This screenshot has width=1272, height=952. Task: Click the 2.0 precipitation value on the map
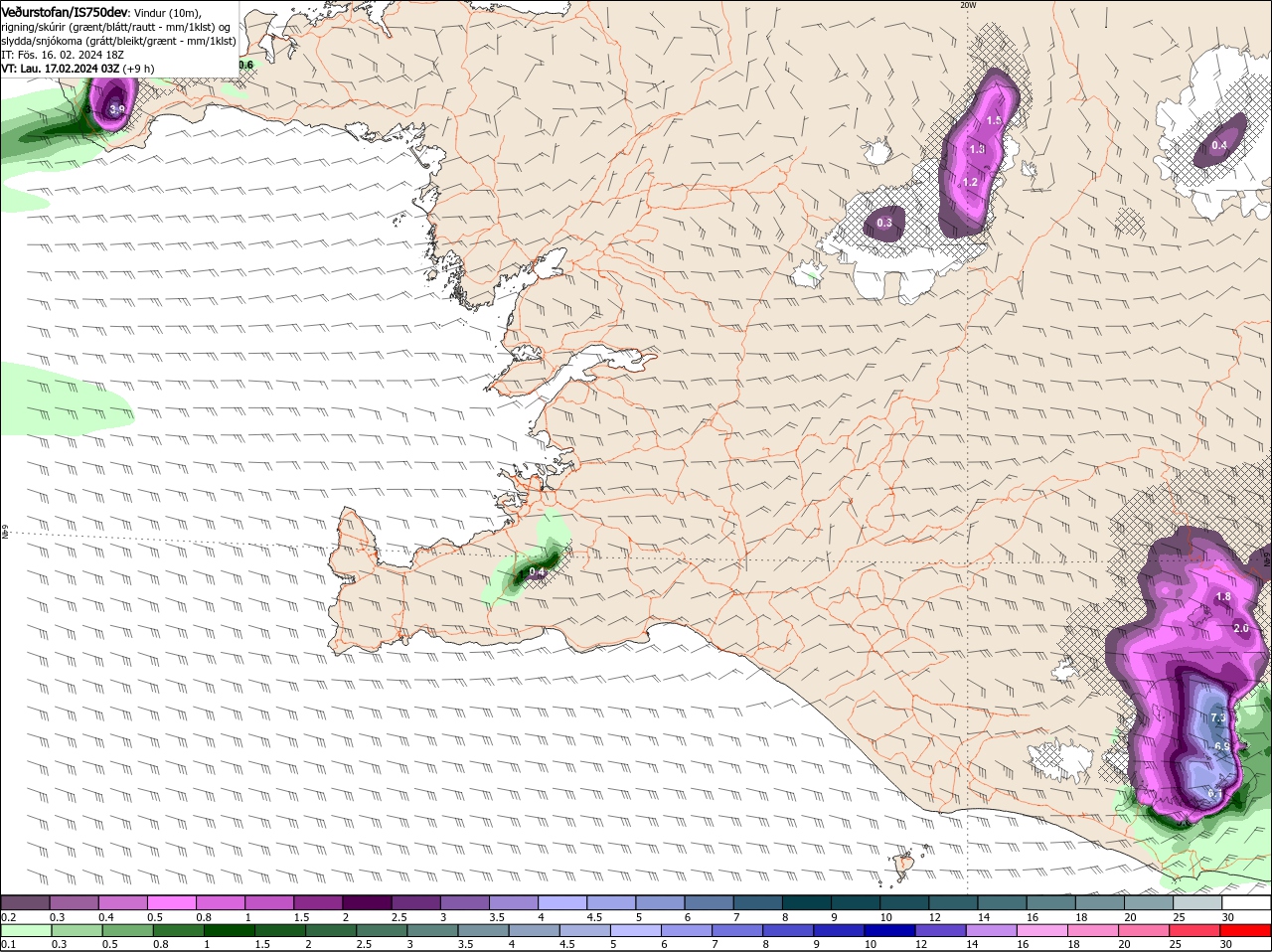[1240, 628]
